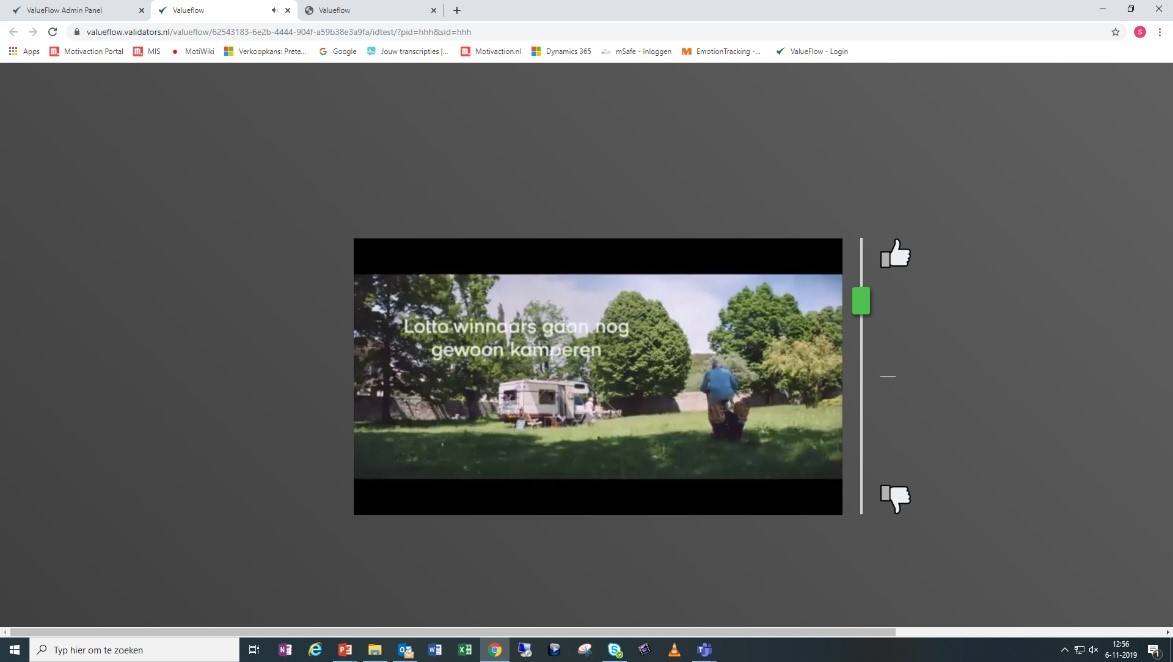Mute the audio-playing Valueflow tab
The image size is (1173, 662).
tap(274, 10)
